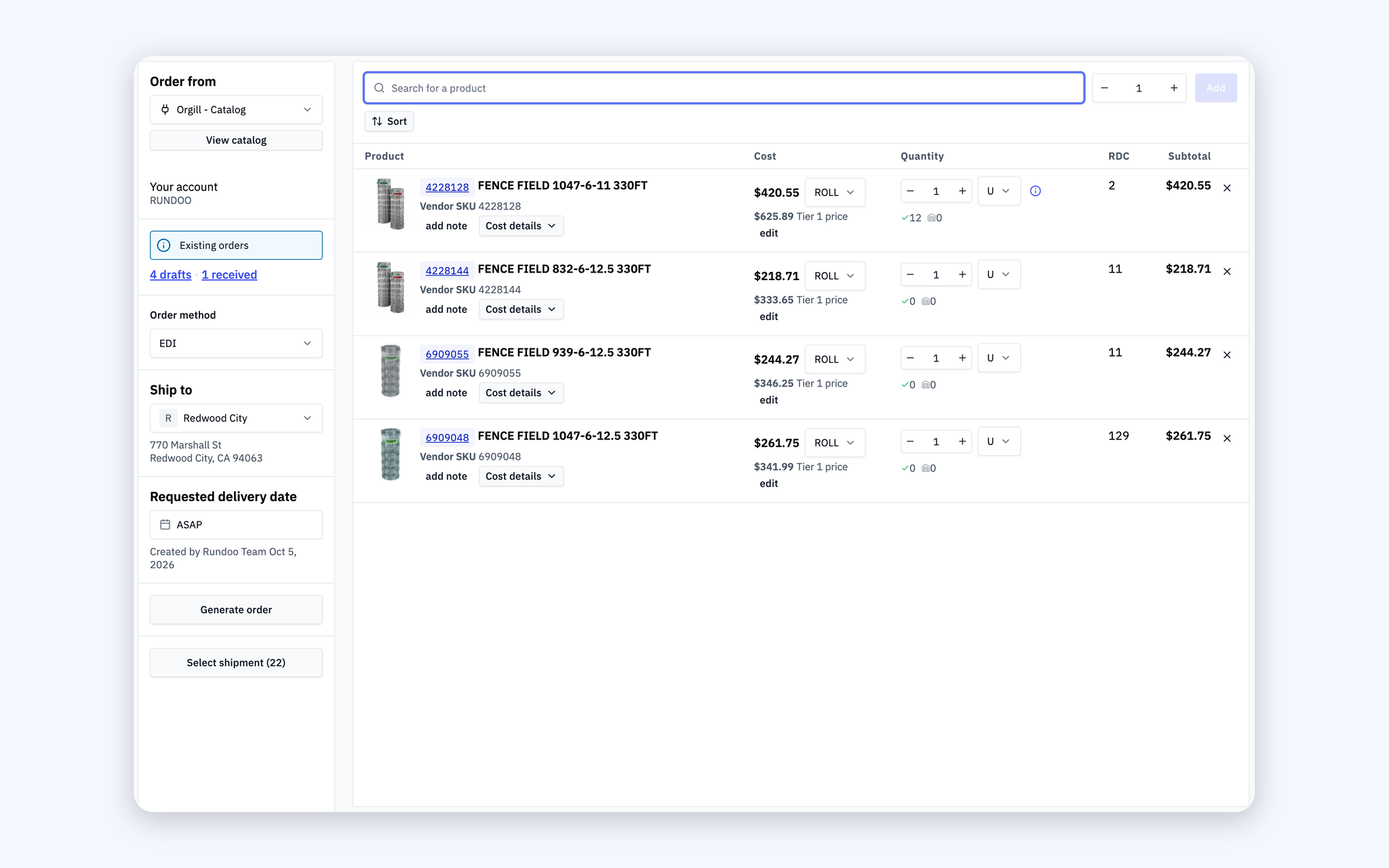Screen dimensions: 1389x868
Task: Expand Cost details for SKU 6909055
Action: 521,393
